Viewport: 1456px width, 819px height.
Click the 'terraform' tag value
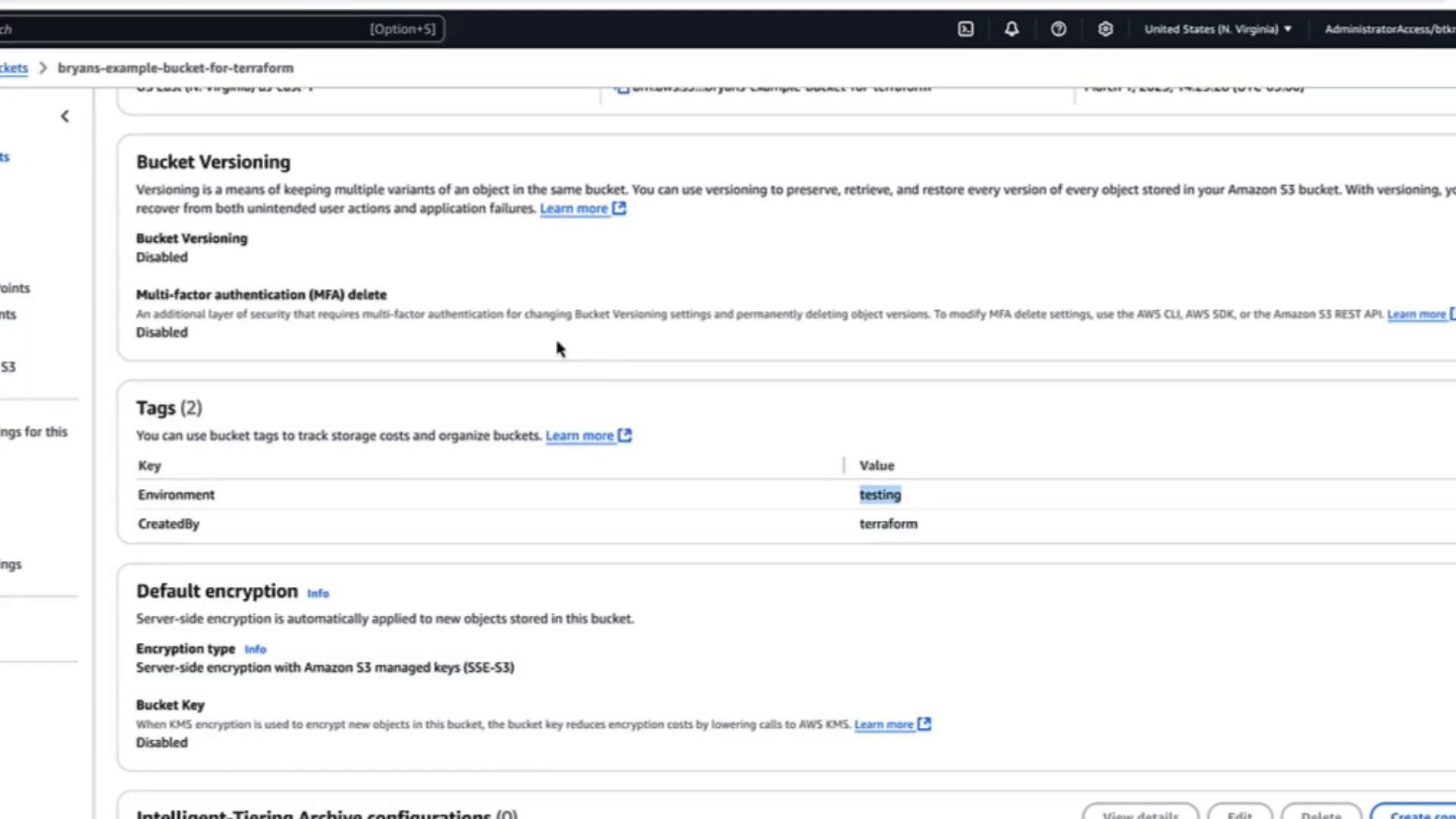pyautogui.click(x=888, y=524)
